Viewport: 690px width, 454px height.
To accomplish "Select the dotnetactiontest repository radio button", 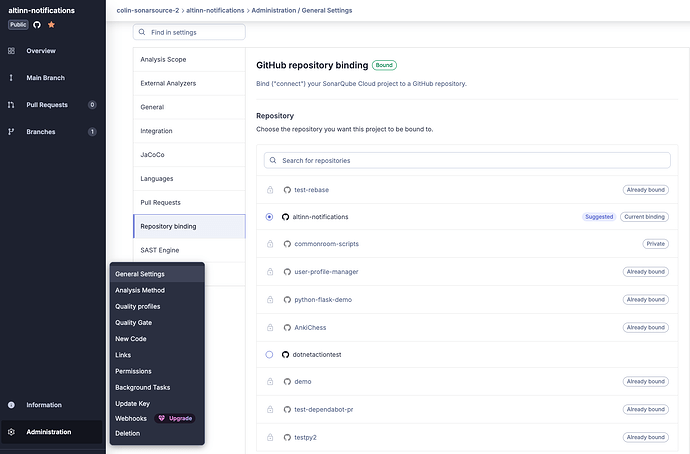I will click(269, 355).
